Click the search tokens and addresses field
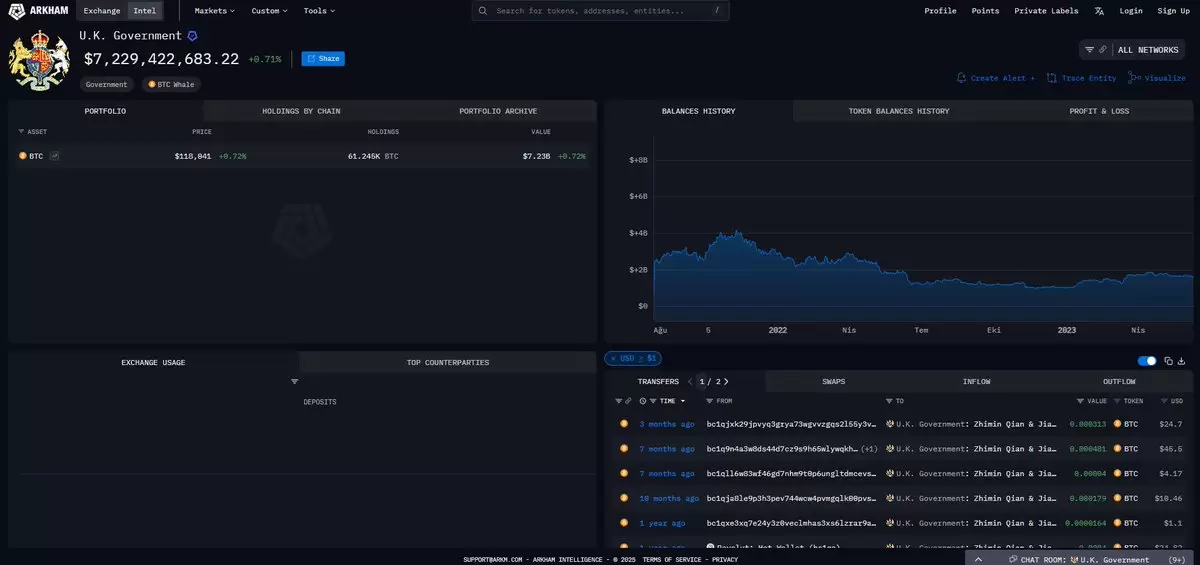The width and height of the screenshot is (1200, 565). click(600, 11)
